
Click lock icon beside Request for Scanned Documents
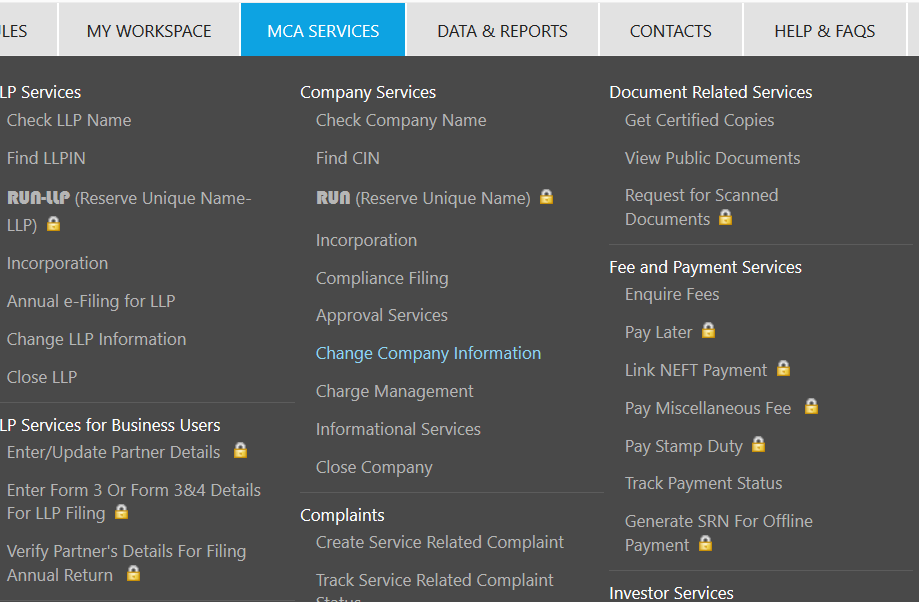pos(726,217)
